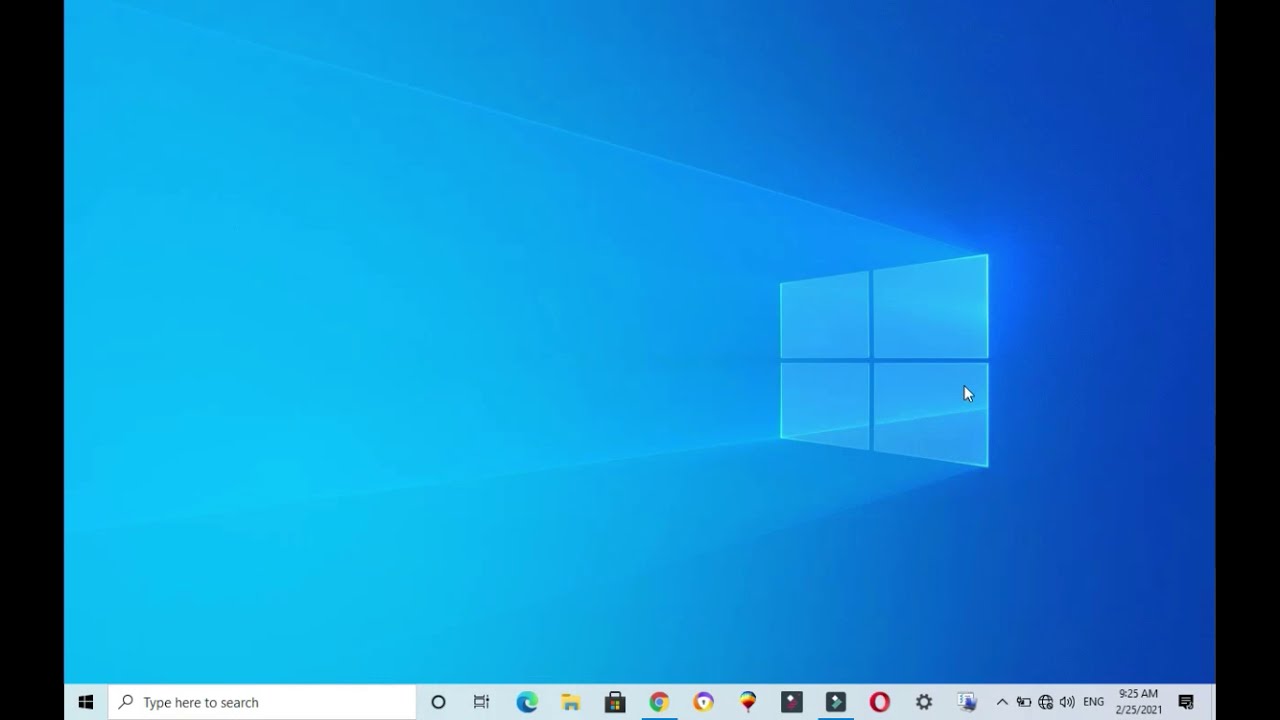Screen dimensions: 1280x720
Task: Click the 'Type here to search' box
Action: click(x=262, y=702)
